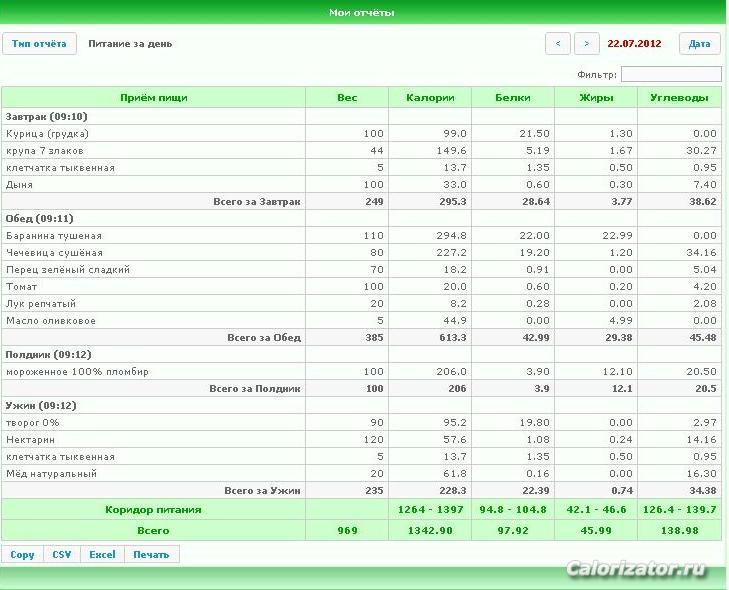The height and width of the screenshot is (590, 729).
Task: Sort by Углеводы column header
Action: tap(679, 98)
